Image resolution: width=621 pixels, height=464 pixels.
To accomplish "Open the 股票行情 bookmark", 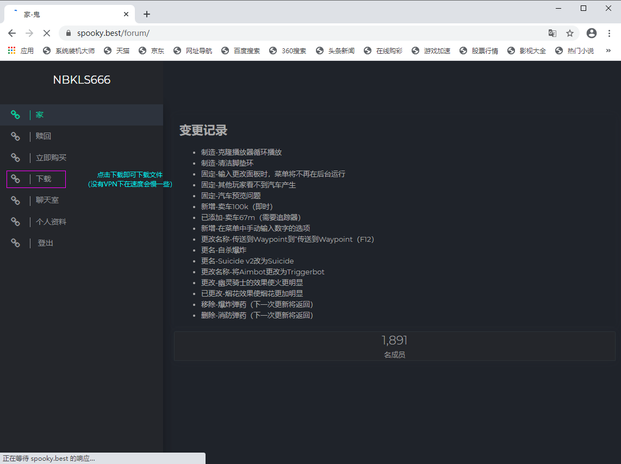I will [479, 51].
